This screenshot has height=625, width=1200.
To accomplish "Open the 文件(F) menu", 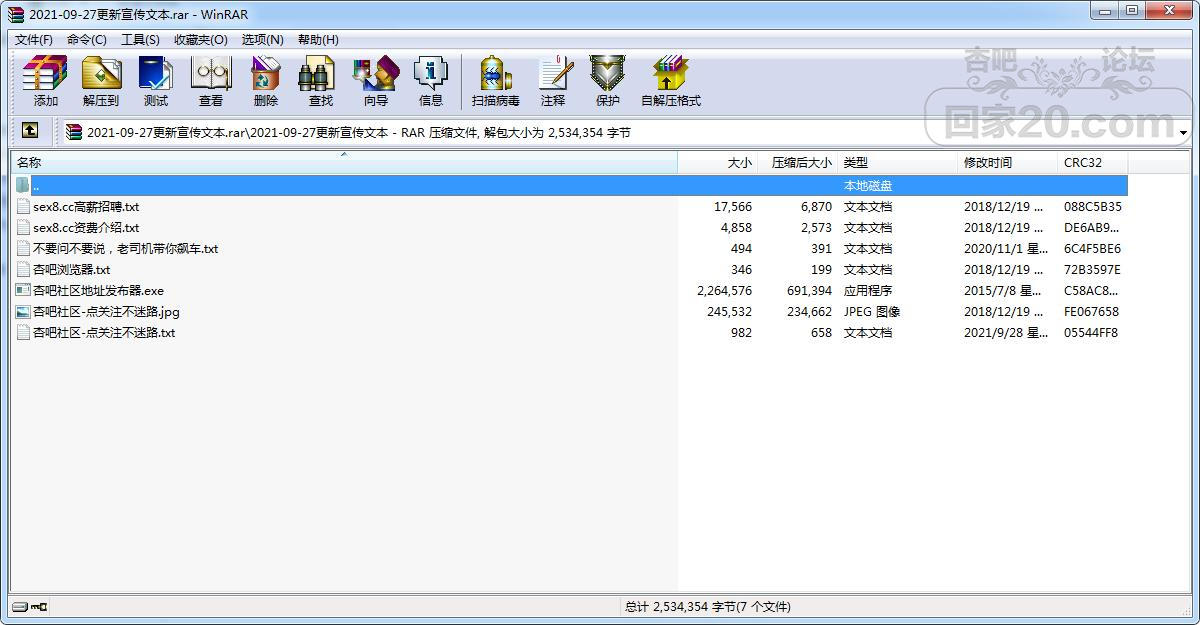I will coord(33,39).
